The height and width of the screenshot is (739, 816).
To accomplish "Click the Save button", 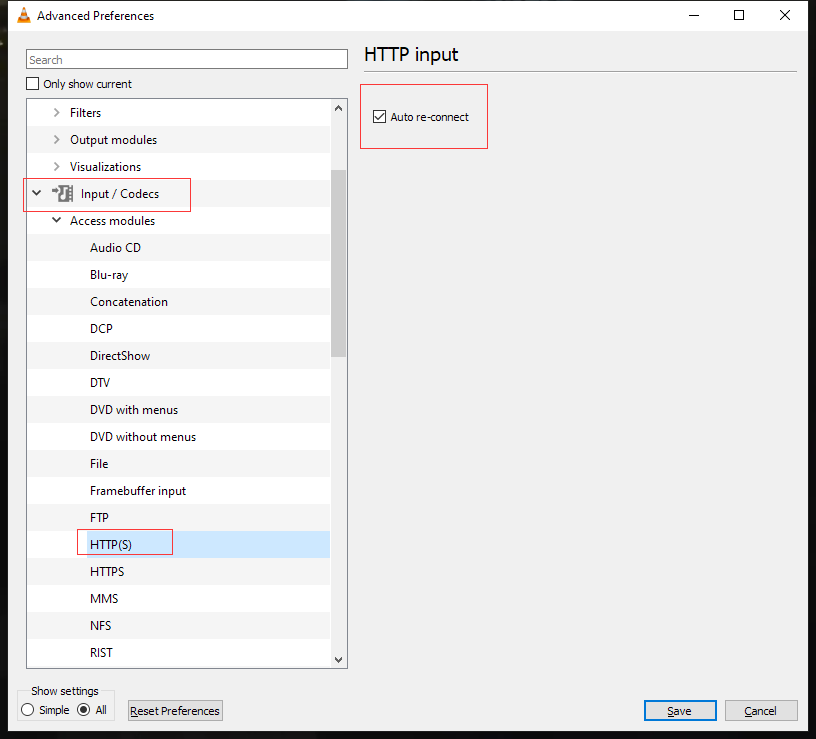I will 680,711.
